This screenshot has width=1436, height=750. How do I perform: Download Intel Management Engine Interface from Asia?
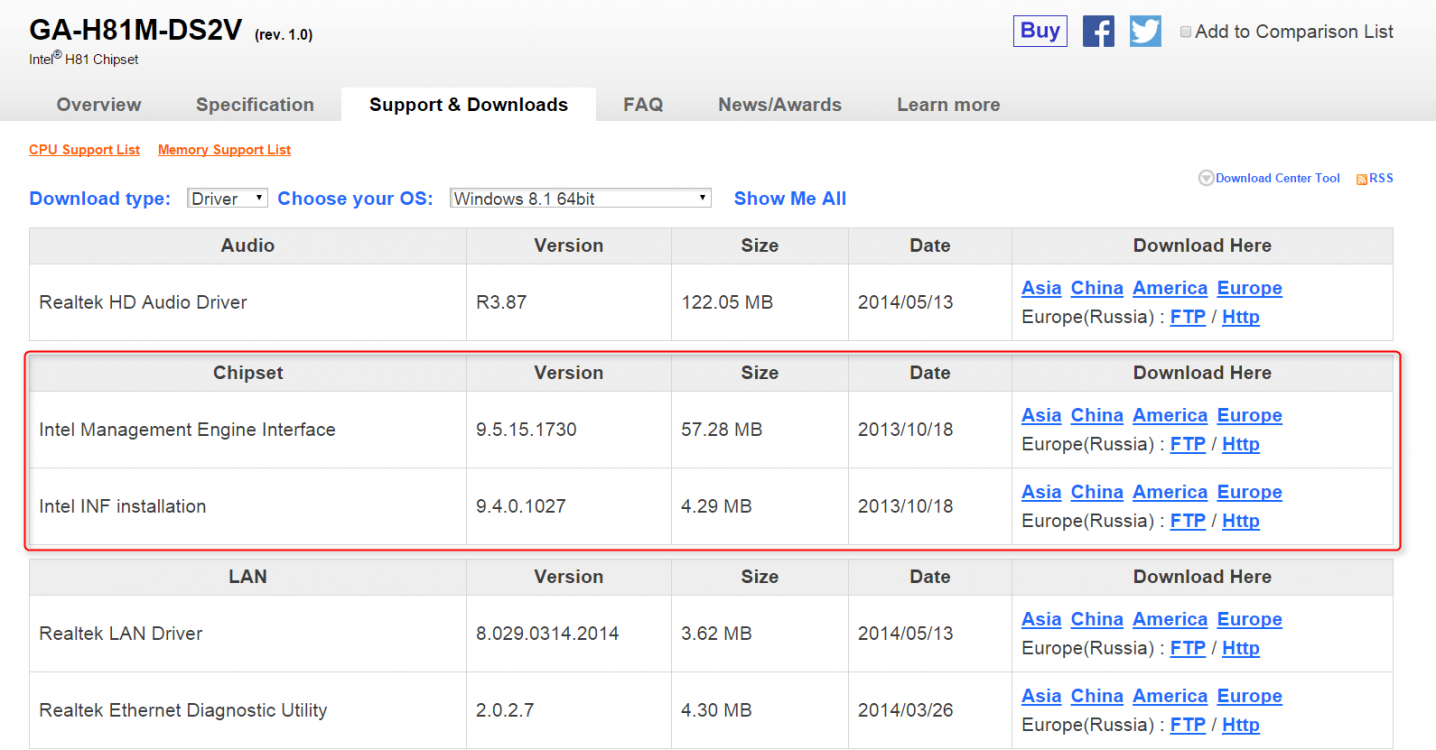(1041, 415)
